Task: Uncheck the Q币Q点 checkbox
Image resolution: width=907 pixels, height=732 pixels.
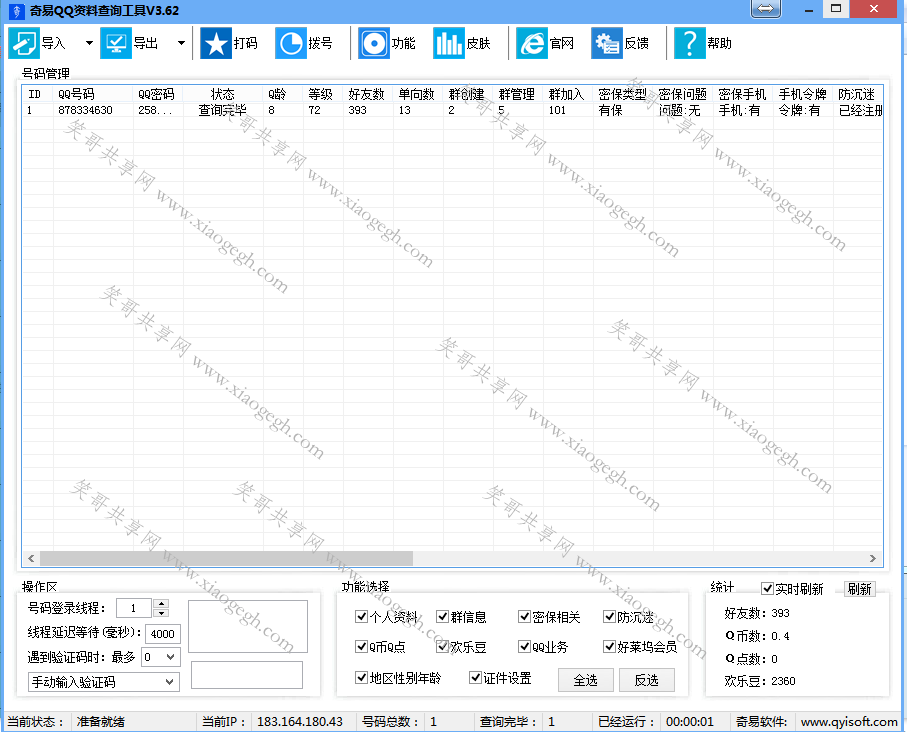Action: point(362,646)
